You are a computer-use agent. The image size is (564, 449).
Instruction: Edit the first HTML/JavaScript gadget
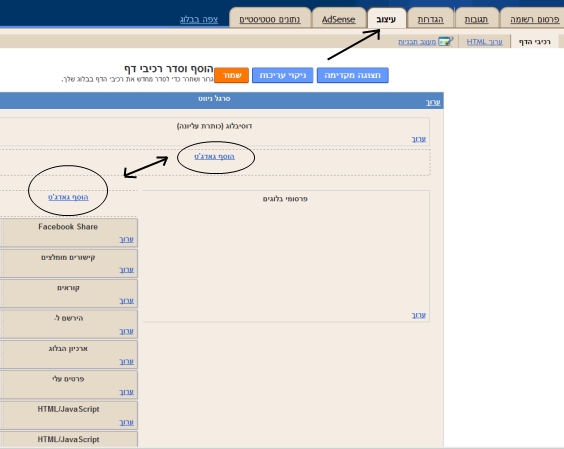click(x=127, y=422)
